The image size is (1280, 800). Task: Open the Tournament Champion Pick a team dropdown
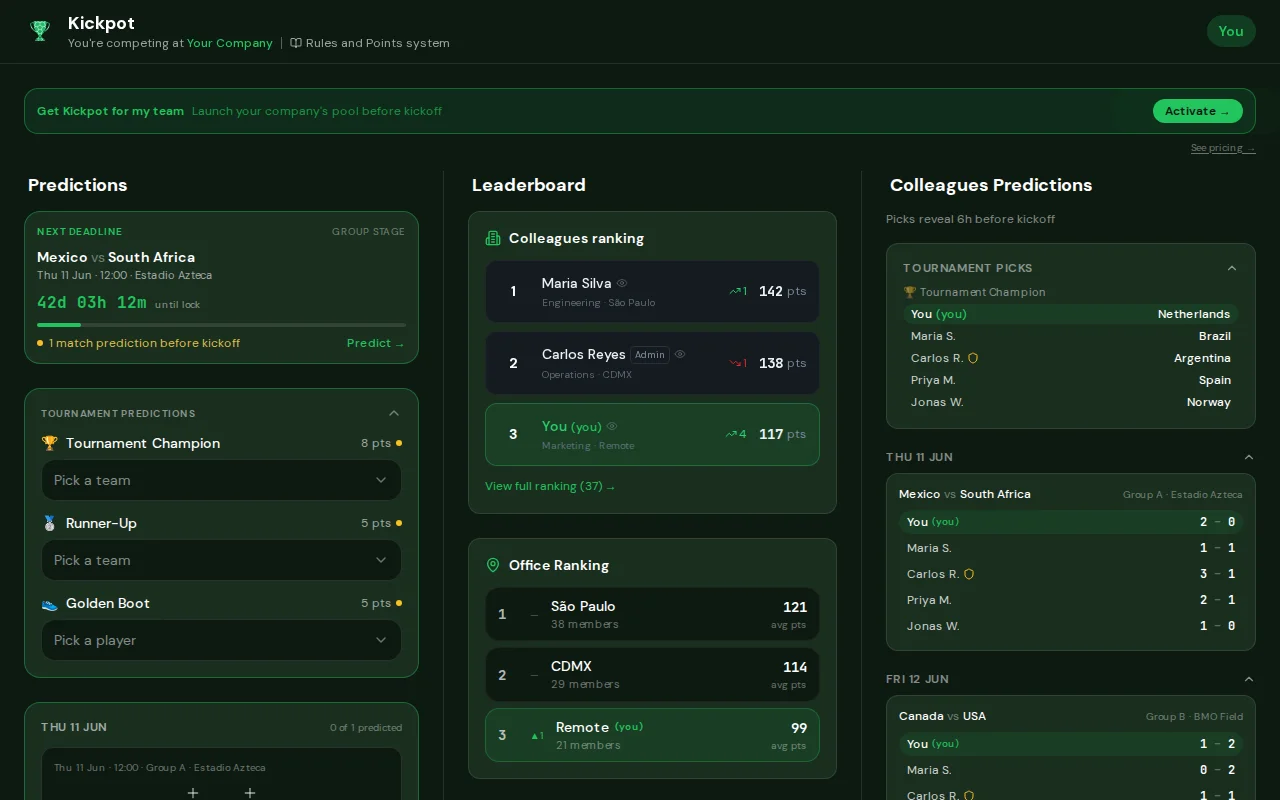tap(221, 480)
